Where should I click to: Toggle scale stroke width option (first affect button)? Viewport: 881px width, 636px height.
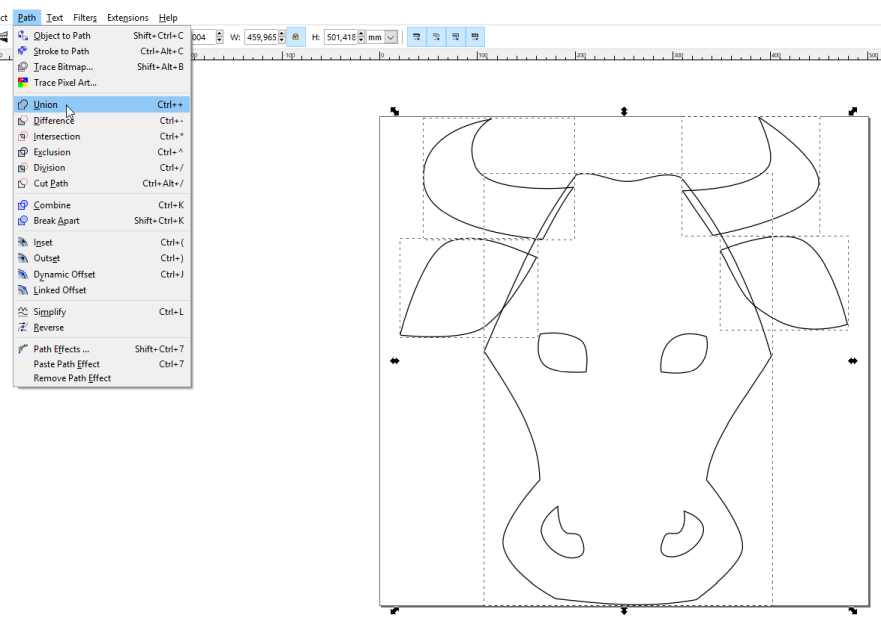point(416,37)
